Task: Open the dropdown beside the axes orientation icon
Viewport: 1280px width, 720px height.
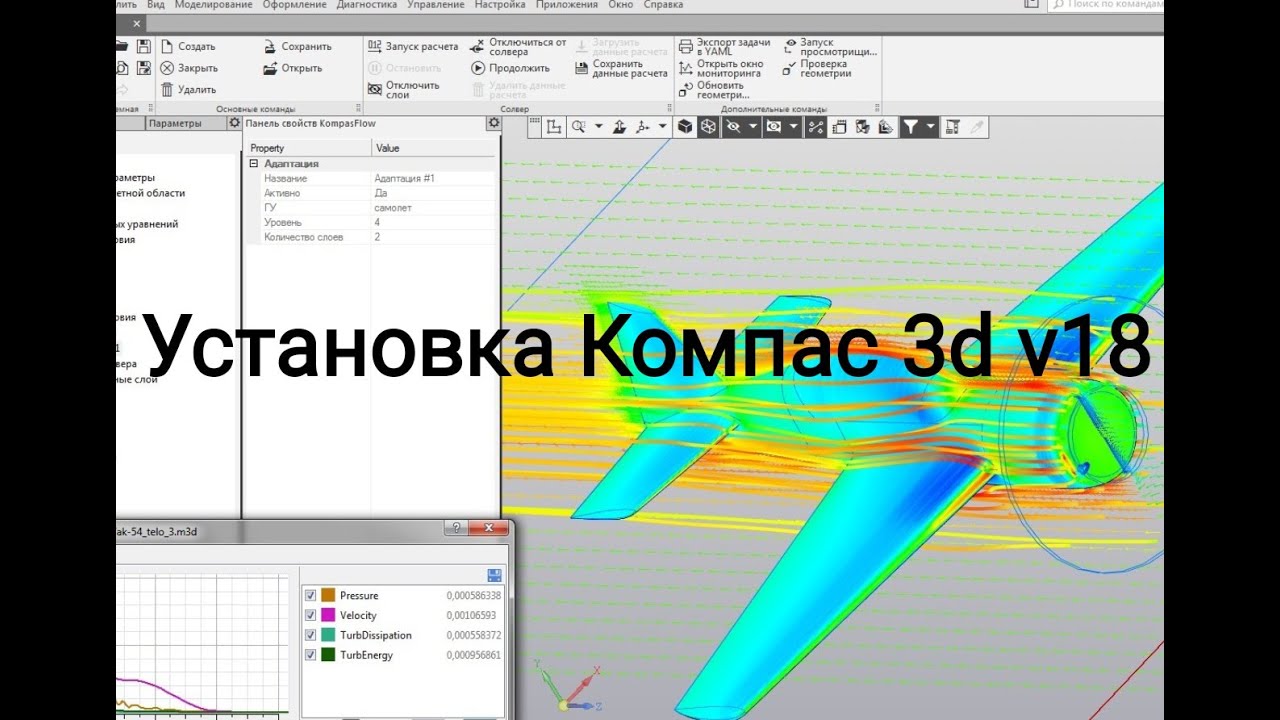Action: (663, 127)
